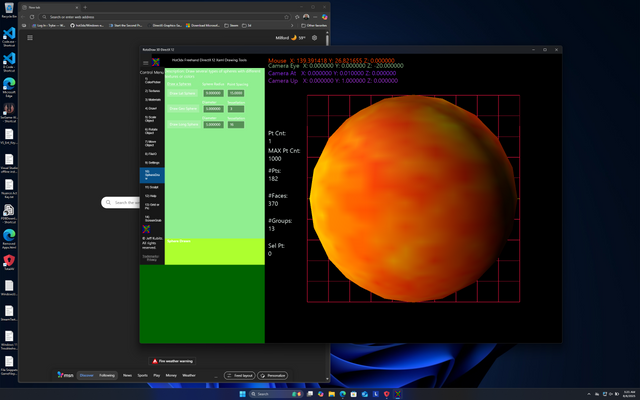The height and width of the screenshot is (400, 640).
Task: Click the Edge New tab tab
Action: click(49, 7)
